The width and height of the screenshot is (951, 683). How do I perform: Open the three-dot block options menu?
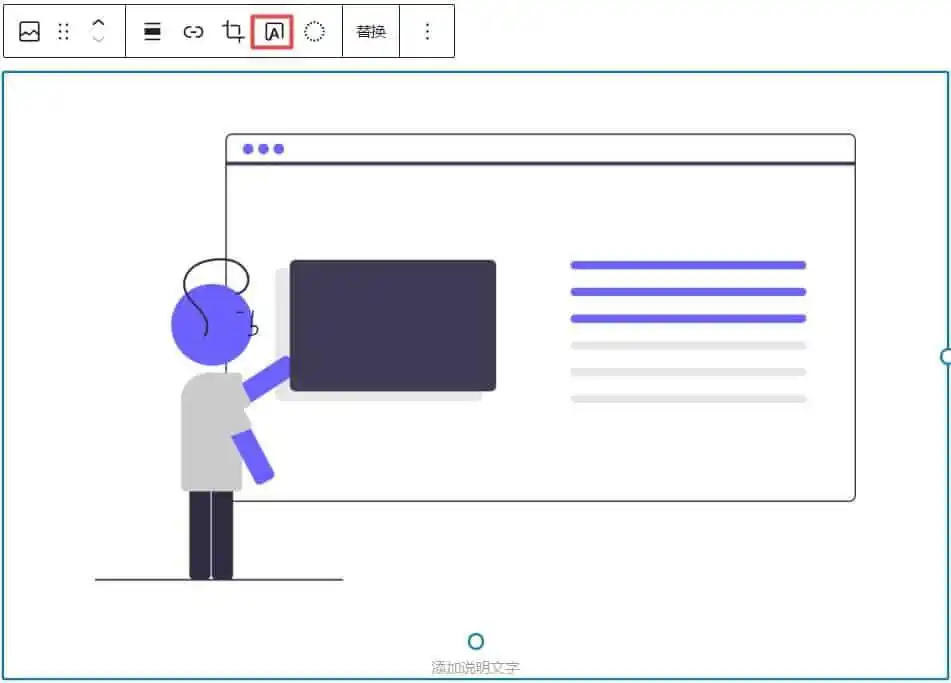point(427,32)
